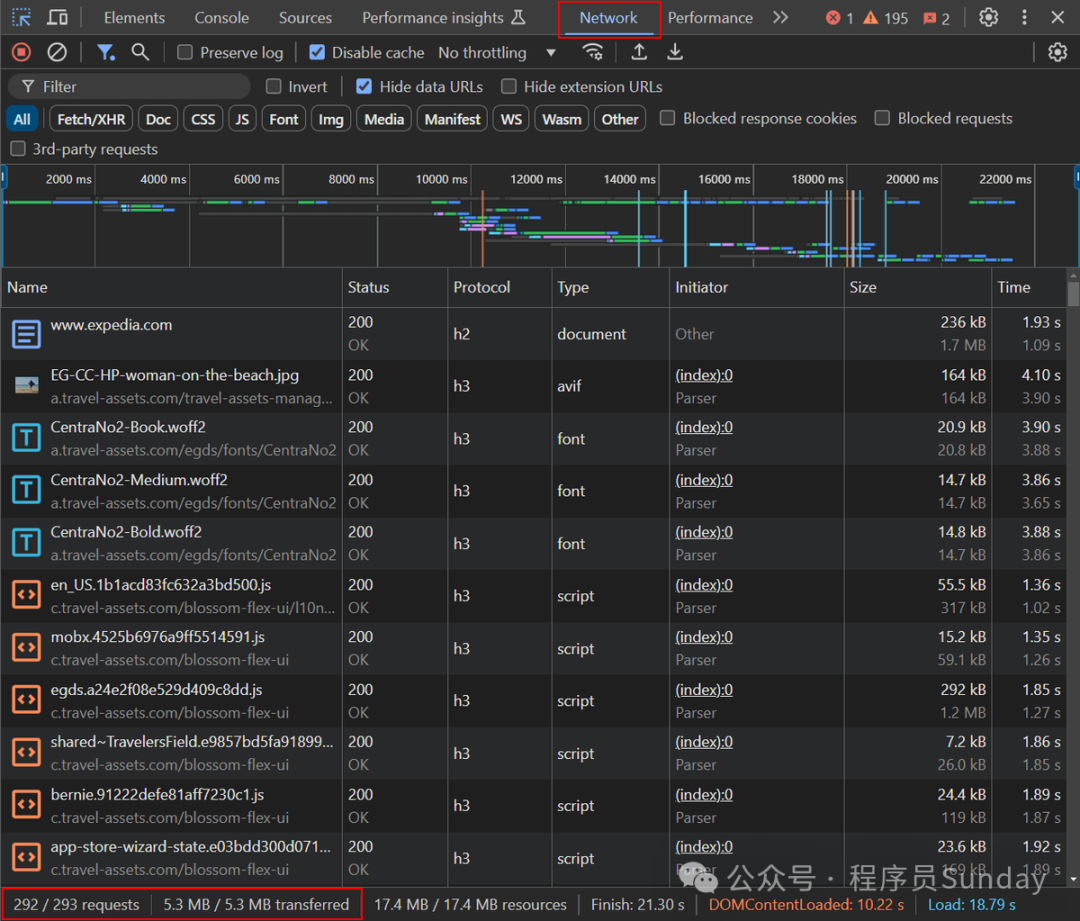The height and width of the screenshot is (921, 1080).
Task: Open Performance insights tab
Action: (444, 18)
